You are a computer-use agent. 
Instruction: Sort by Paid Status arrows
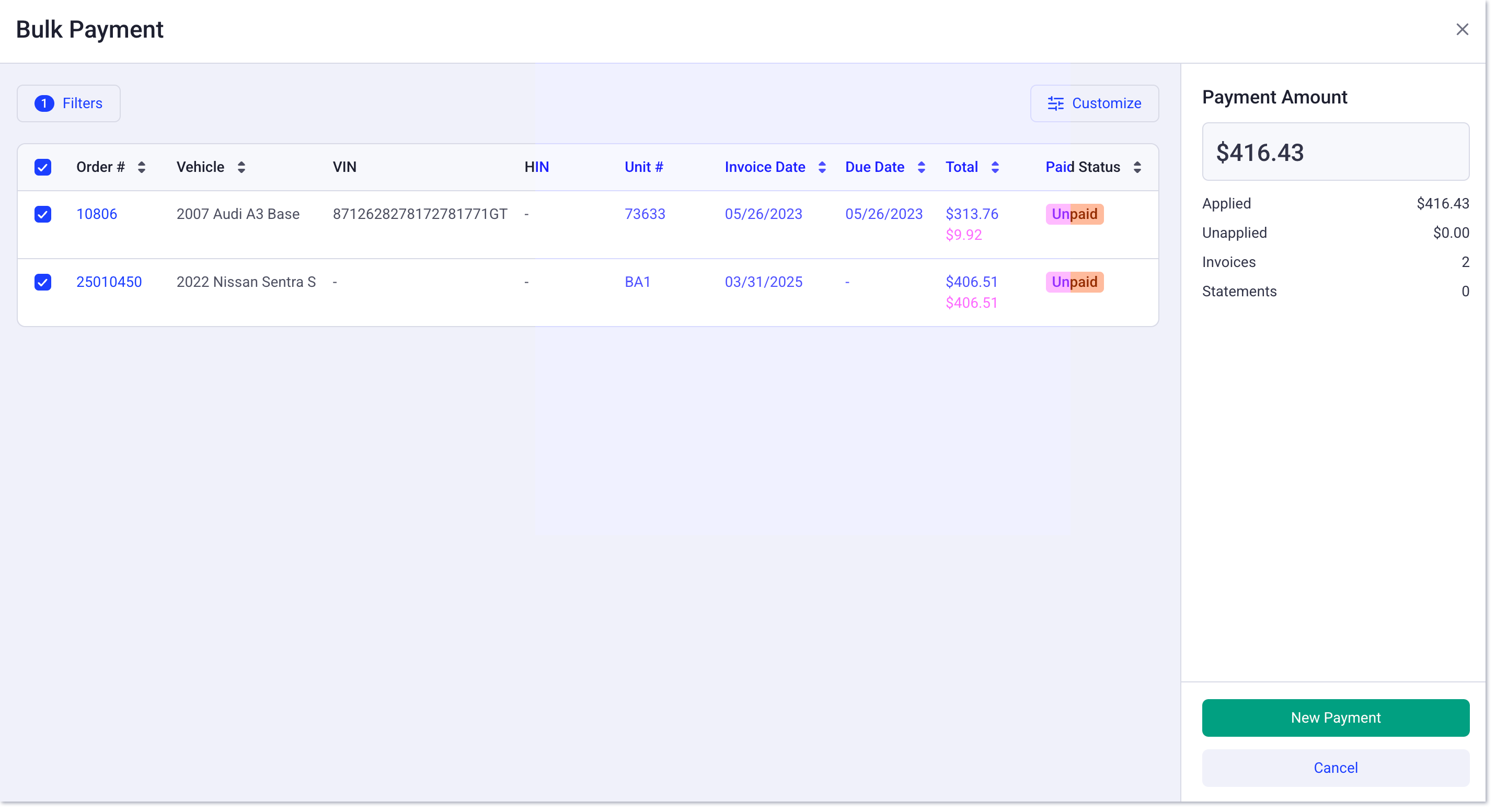point(1137,167)
